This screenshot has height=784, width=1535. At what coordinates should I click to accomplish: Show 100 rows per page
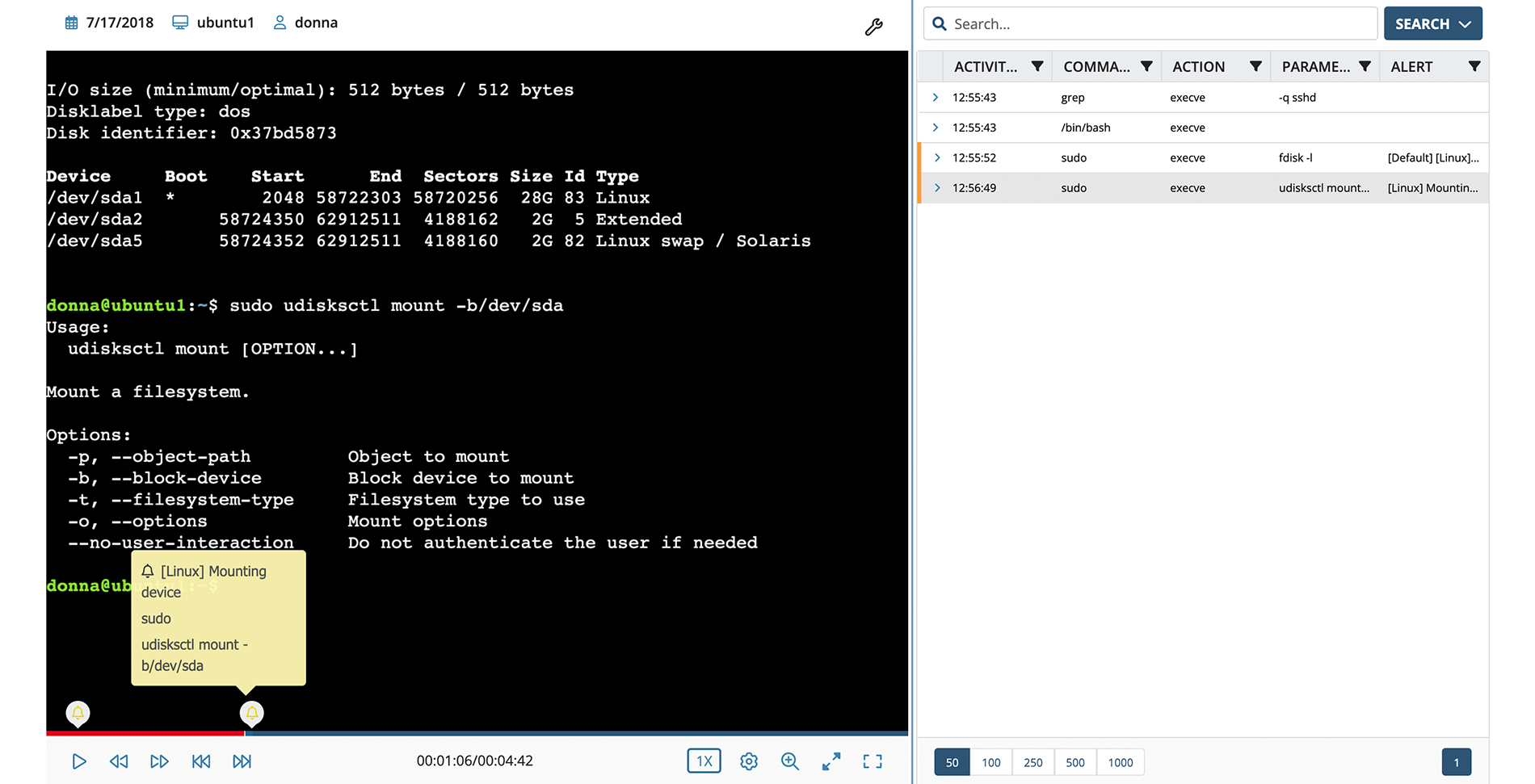[x=991, y=762]
